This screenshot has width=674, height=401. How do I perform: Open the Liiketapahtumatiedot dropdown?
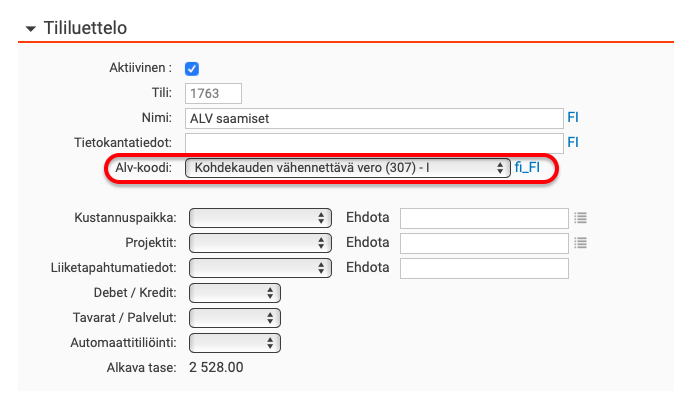pyautogui.click(x=259, y=267)
